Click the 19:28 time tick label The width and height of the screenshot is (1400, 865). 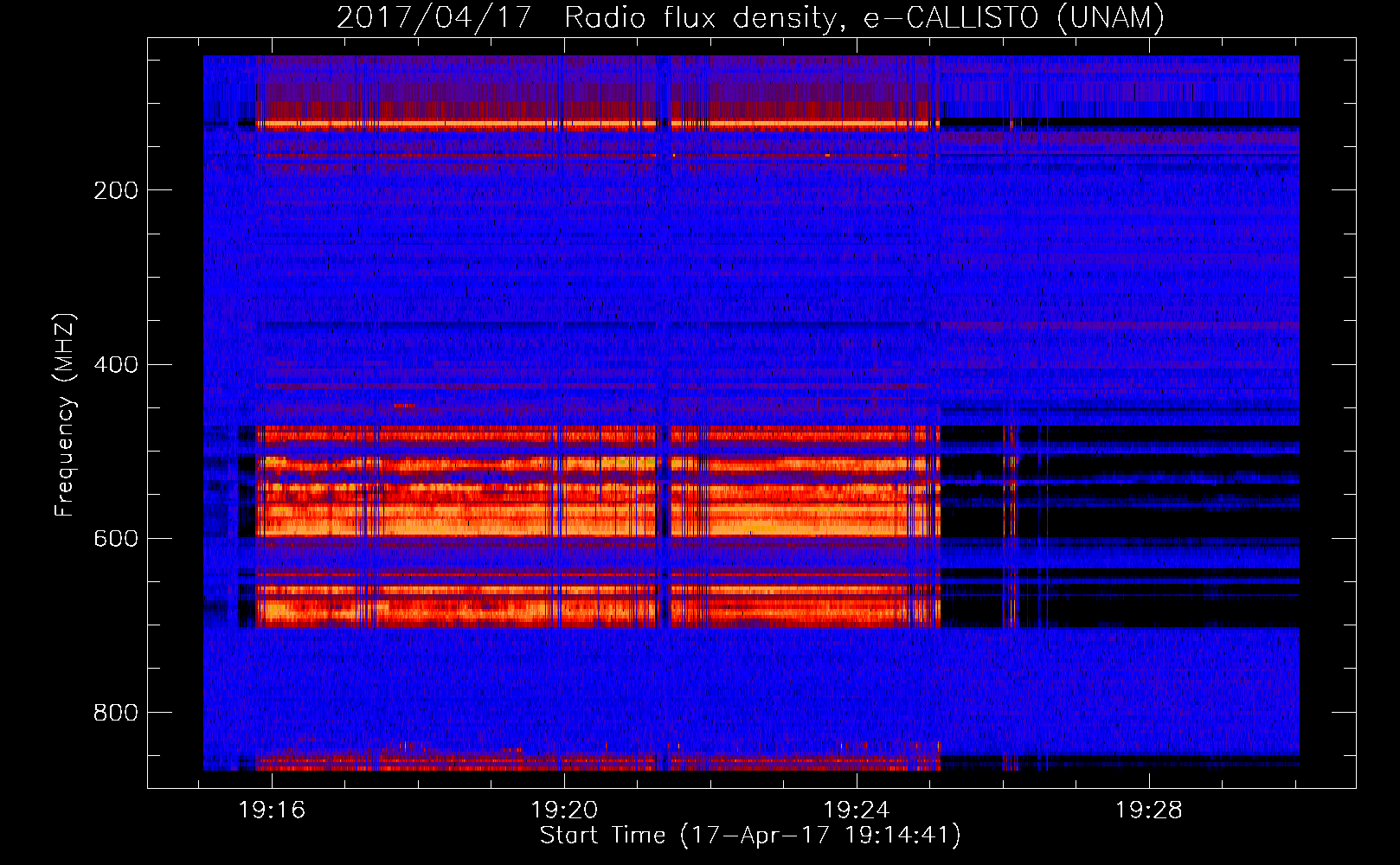(1148, 811)
